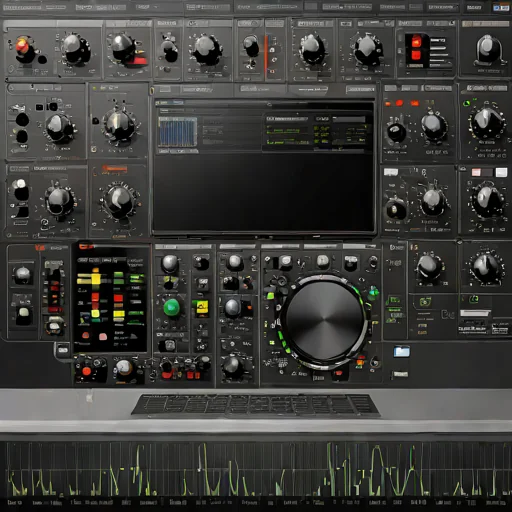This screenshot has width=512, height=512.
Task: Click the large black jog wheel
Action: pyautogui.click(x=324, y=320)
